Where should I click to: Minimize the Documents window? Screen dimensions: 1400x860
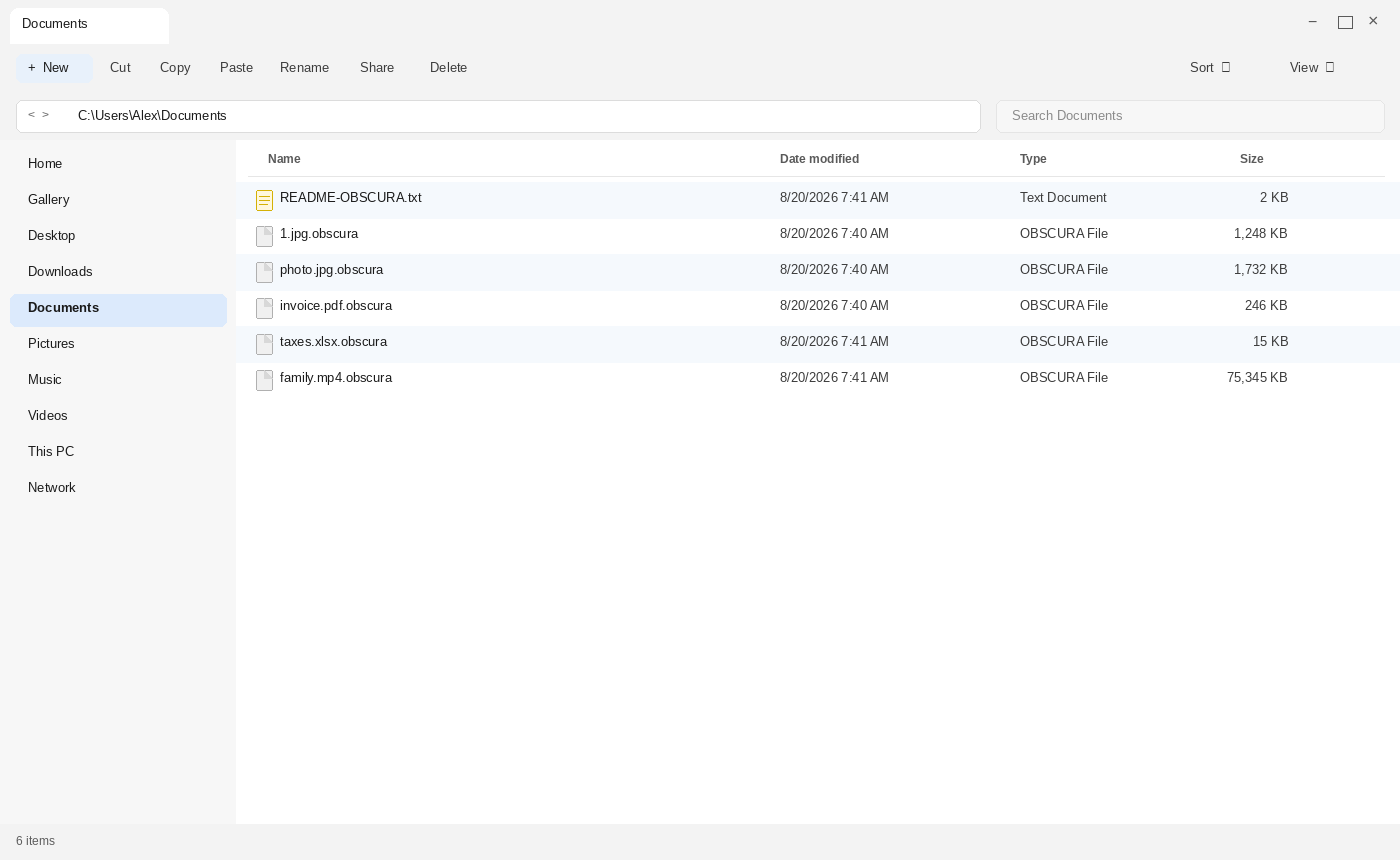[x=1312, y=22]
